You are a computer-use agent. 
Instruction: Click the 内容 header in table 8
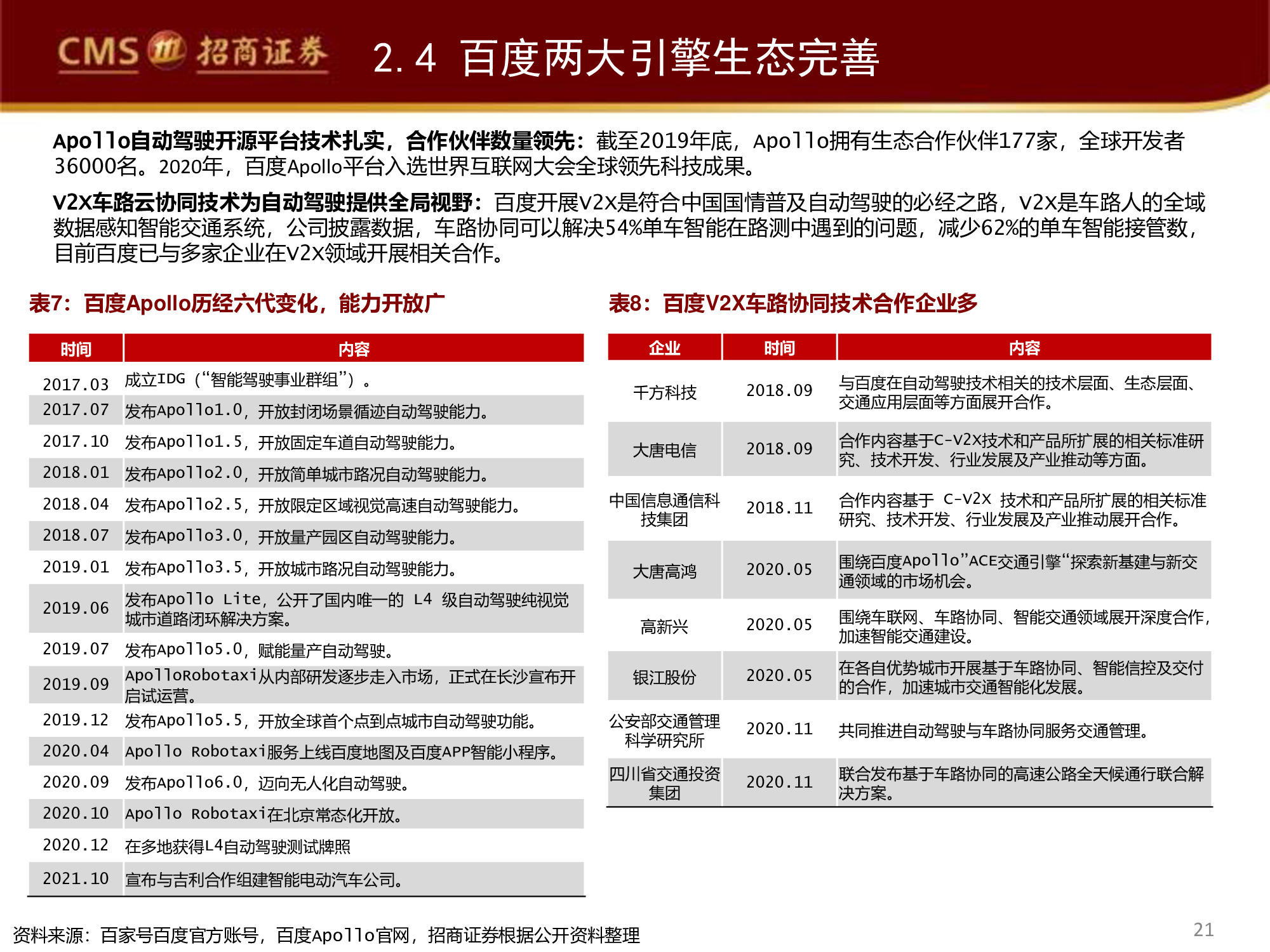click(x=1024, y=348)
